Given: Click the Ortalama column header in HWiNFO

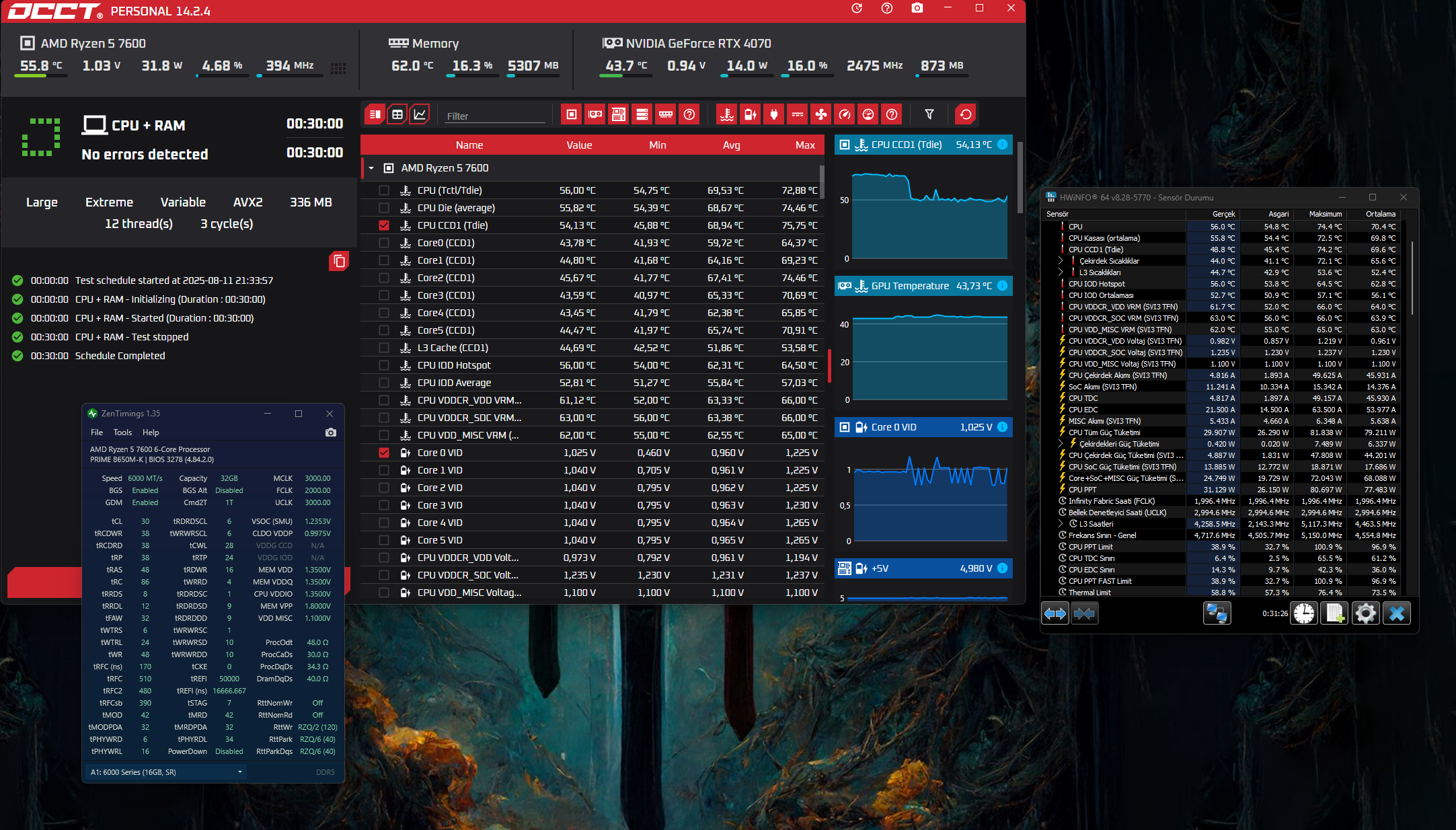Looking at the screenshot, I should click(x=1381, y=214).
